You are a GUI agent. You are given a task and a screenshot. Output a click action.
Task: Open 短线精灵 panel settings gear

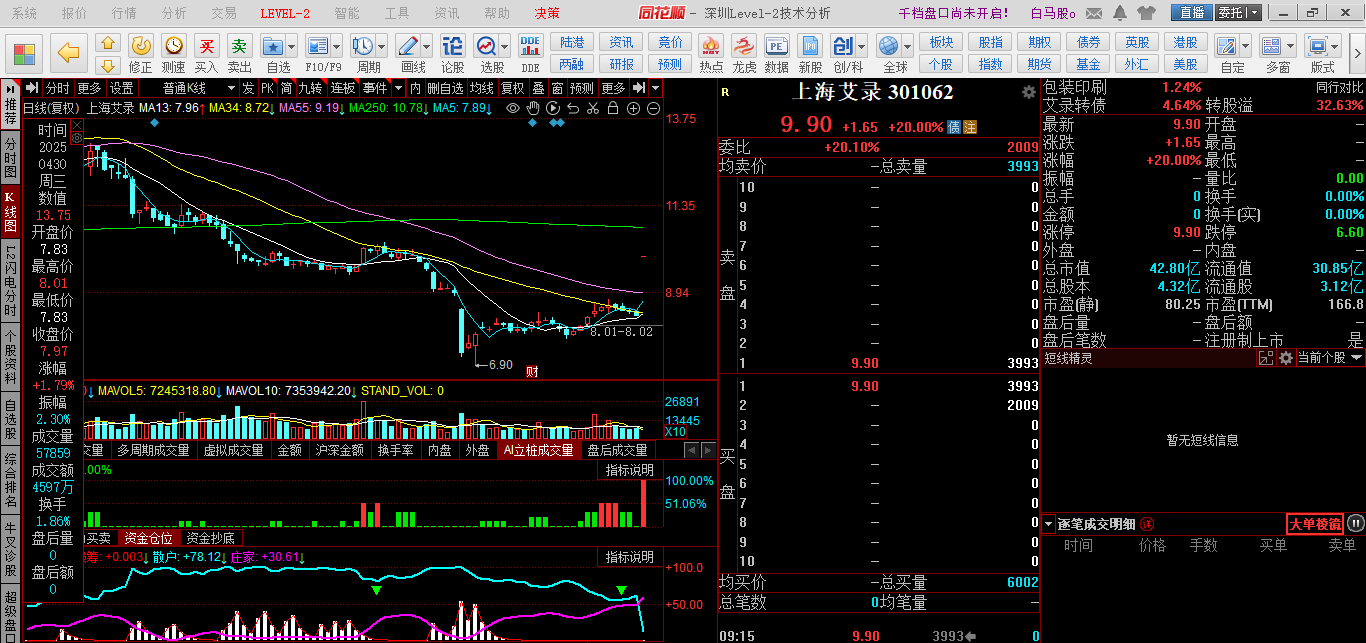pos(1285,357)
